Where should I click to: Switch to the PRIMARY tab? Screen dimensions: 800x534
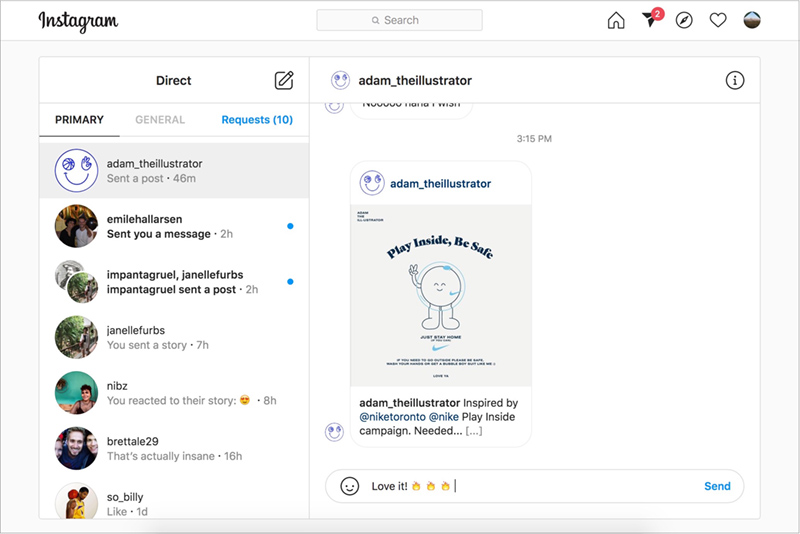(79, 120)
